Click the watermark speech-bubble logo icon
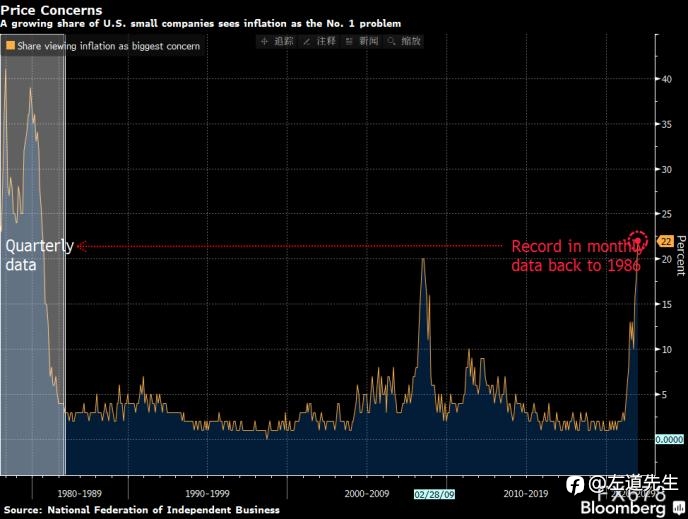Screen dimensions: 688x519 point(575,485)
